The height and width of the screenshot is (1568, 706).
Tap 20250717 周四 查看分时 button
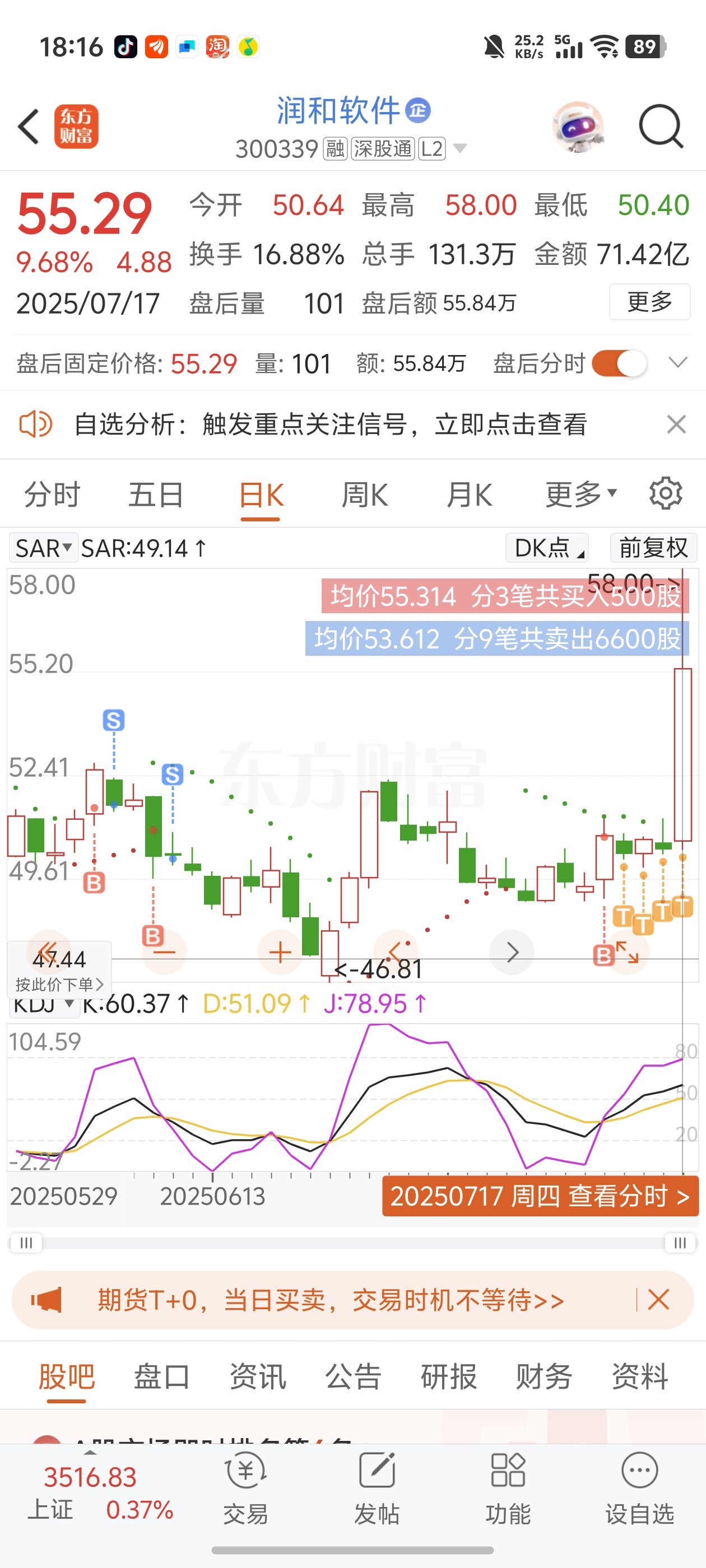coord(540,1196)
